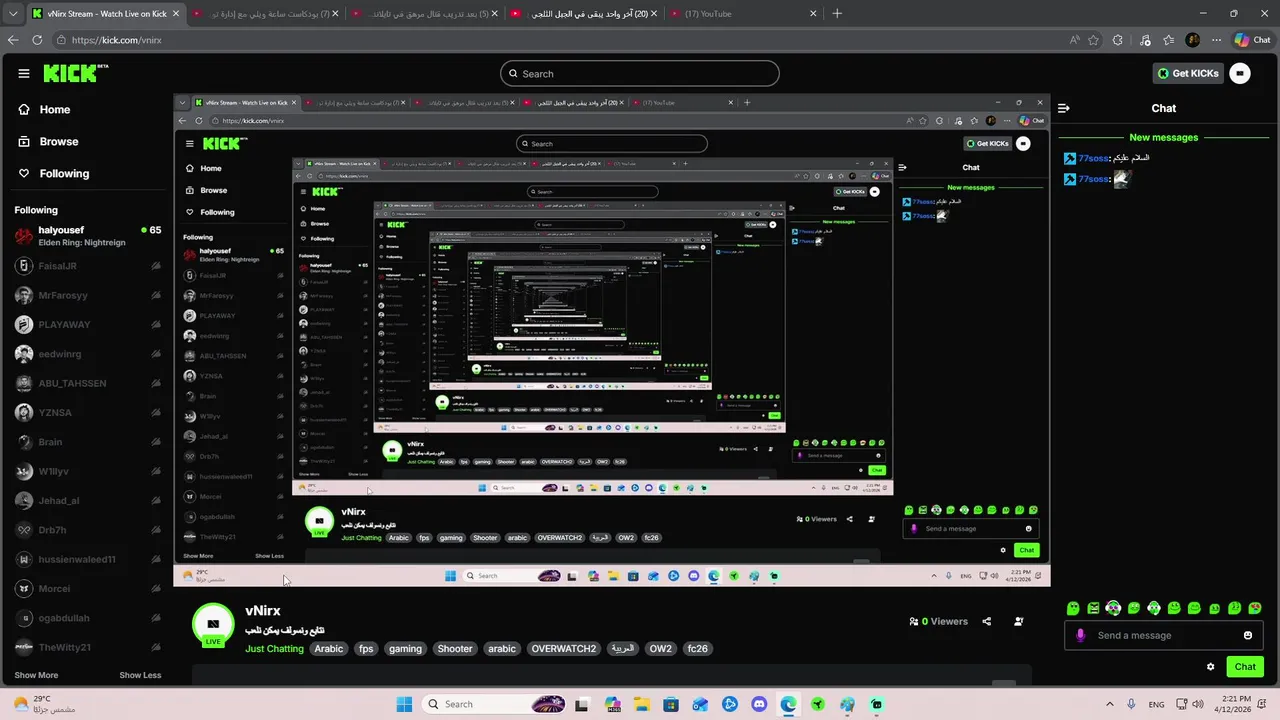
Task: Toggle the sidebar hamburger menu
Action: click(x=23, y=73)
